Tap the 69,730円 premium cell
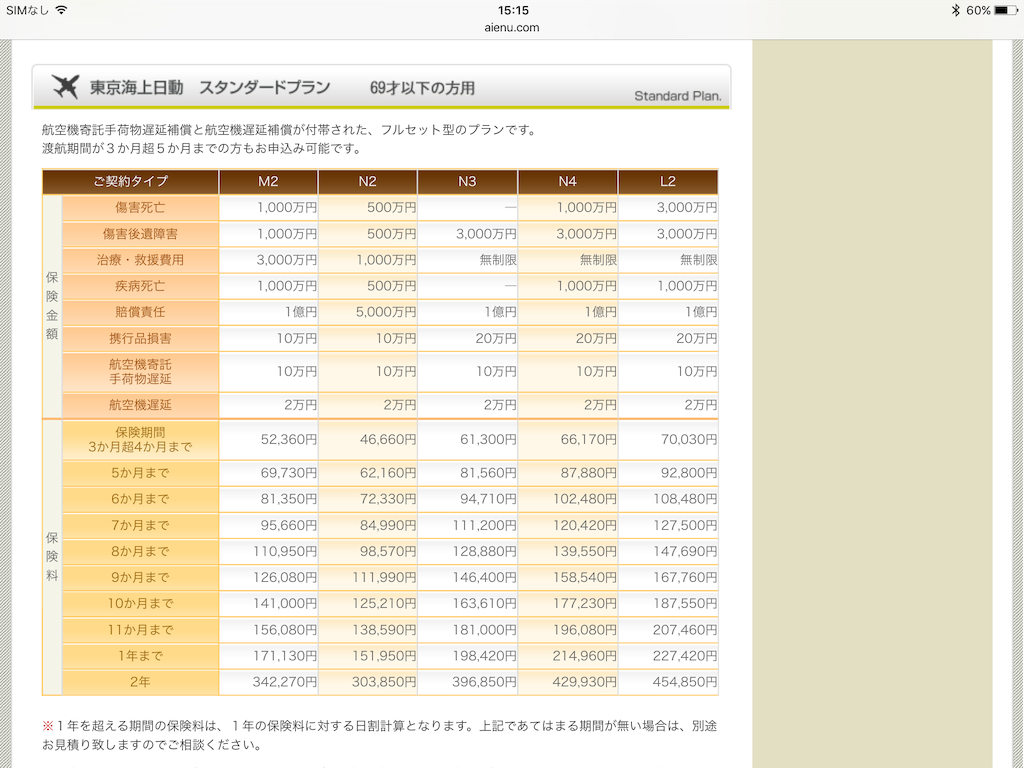Viewport: 1024px width, 768px height. coord(268,473)
